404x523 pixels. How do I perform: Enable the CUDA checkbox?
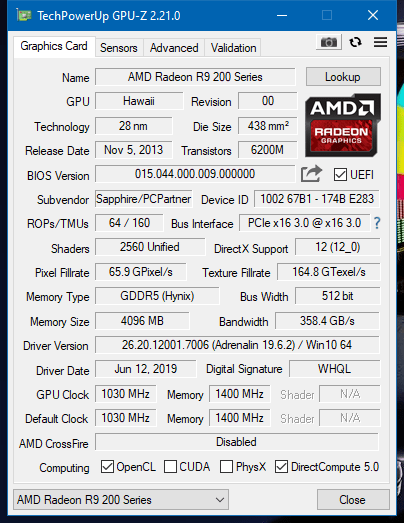(x=170, y=467)
